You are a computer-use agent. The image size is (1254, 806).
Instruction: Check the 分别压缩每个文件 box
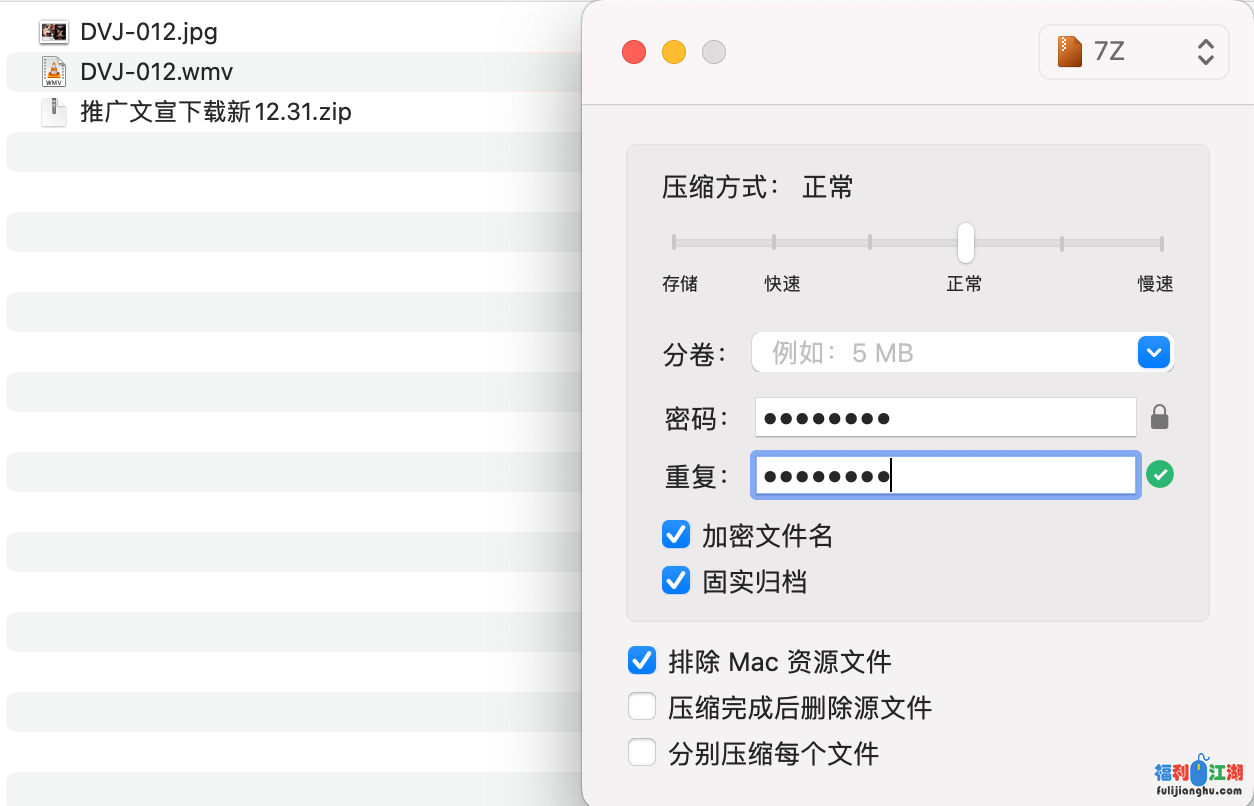click(642, 752)
